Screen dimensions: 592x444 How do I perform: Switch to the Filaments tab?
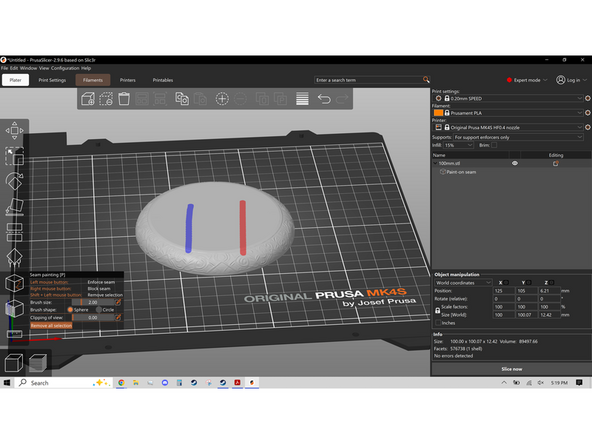(x=92, y=80)
